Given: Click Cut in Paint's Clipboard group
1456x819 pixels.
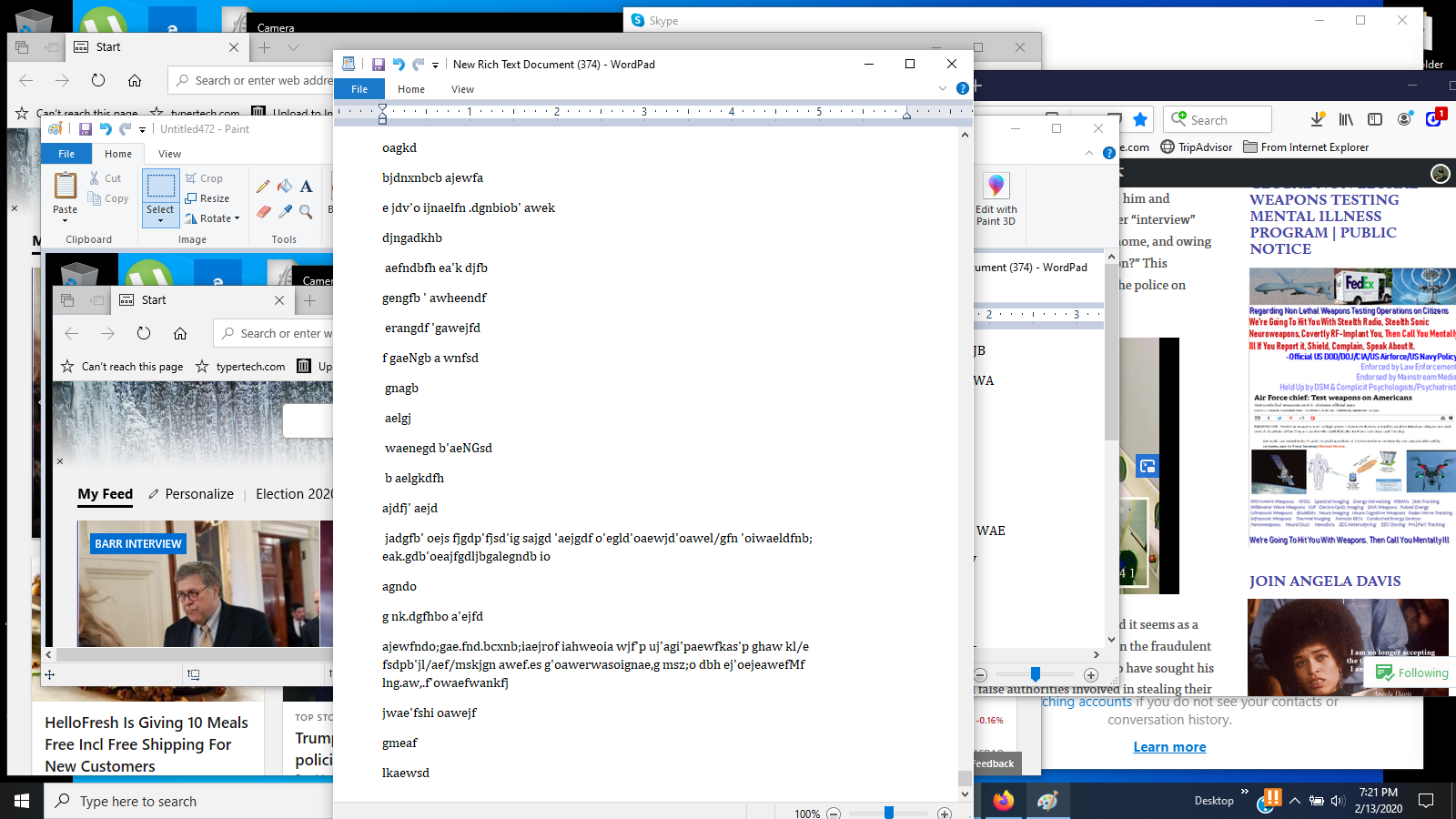Looking at the screenshot, I should click(105, 178).
